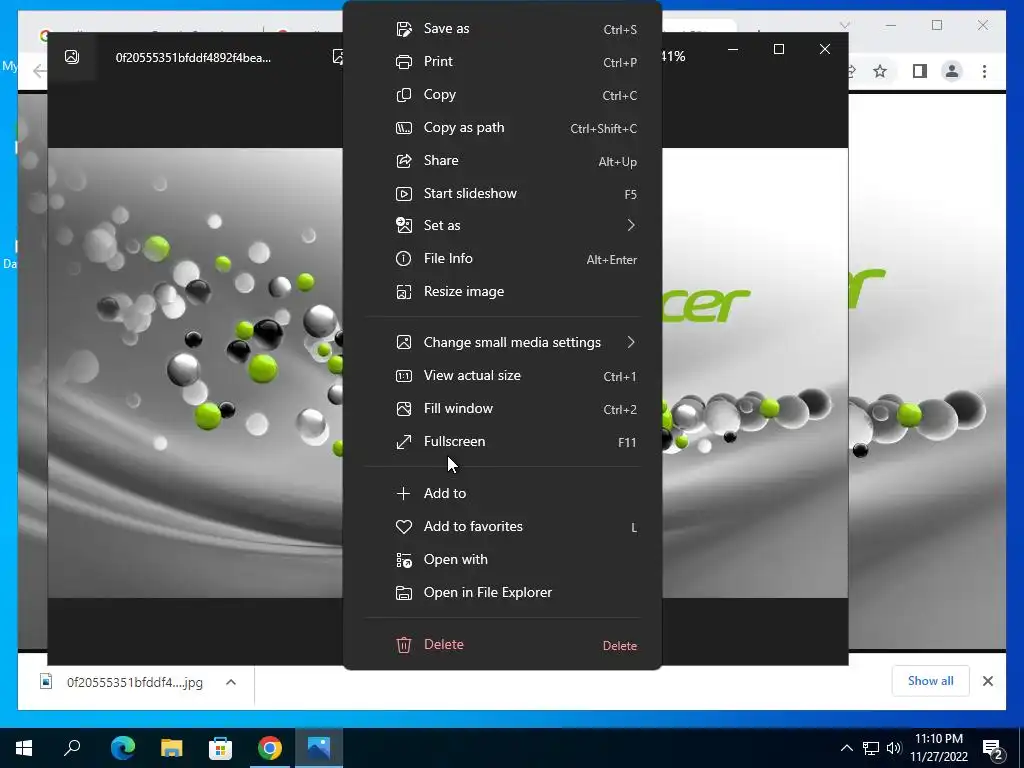Viewport: 1024px width, 768px height.
Task: Open notification center in taskbar
Action: [x=993, y=748]
